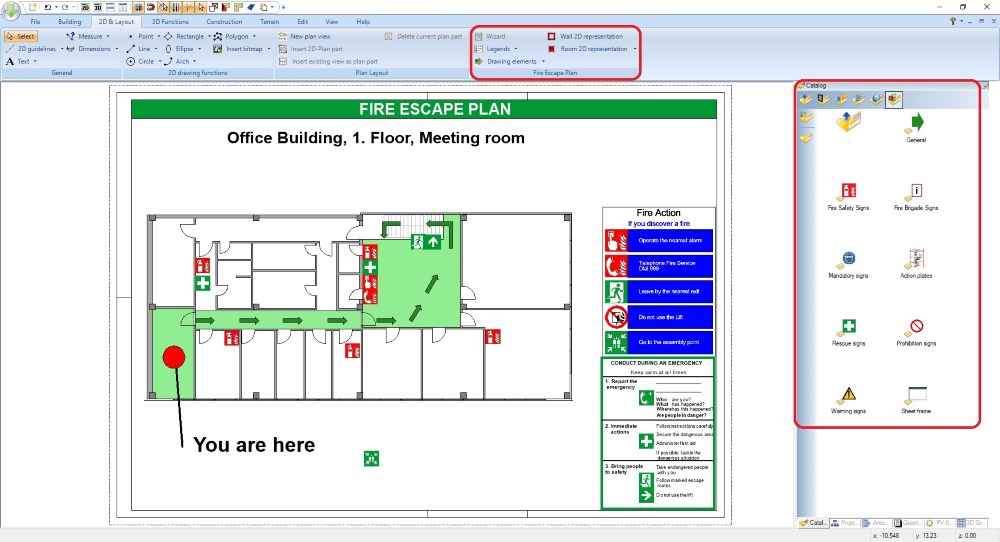Select the red You are here circle
The image size is (1000, 542).
[x=173, y=357]
